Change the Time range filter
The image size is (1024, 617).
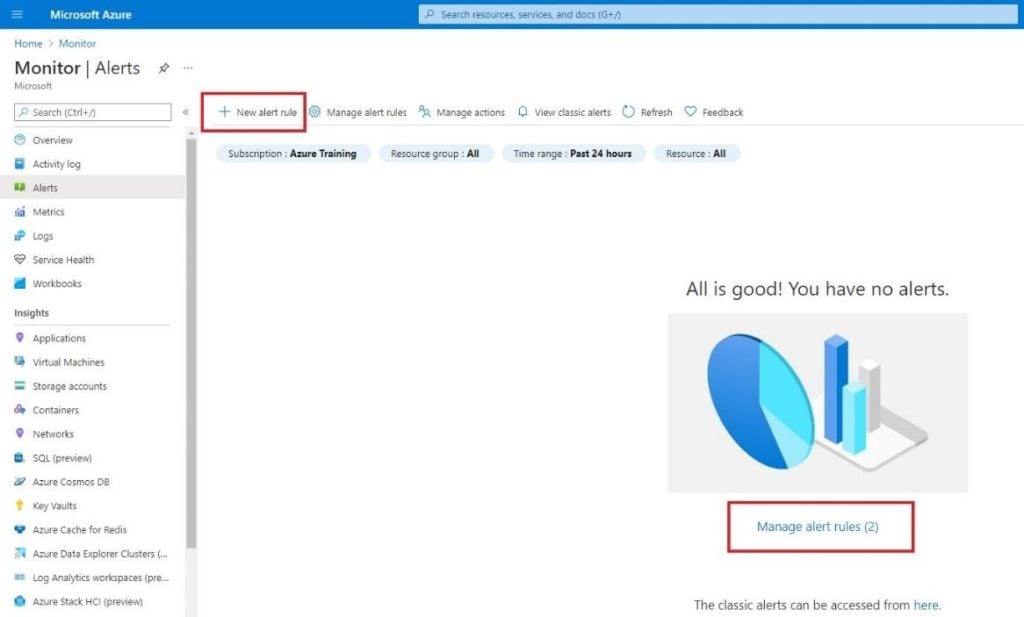[x=571, y=153]
